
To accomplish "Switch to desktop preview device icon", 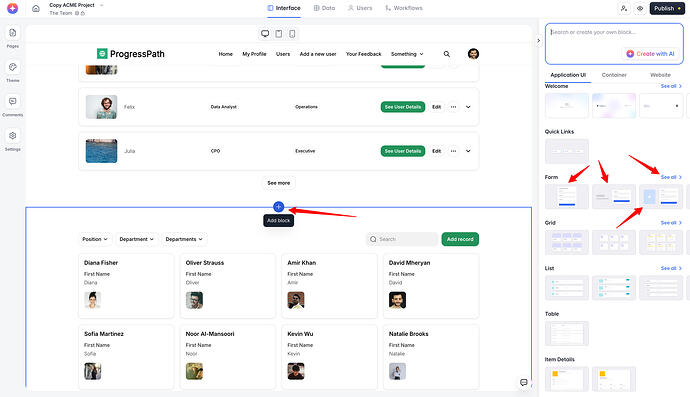I will 265,34.
